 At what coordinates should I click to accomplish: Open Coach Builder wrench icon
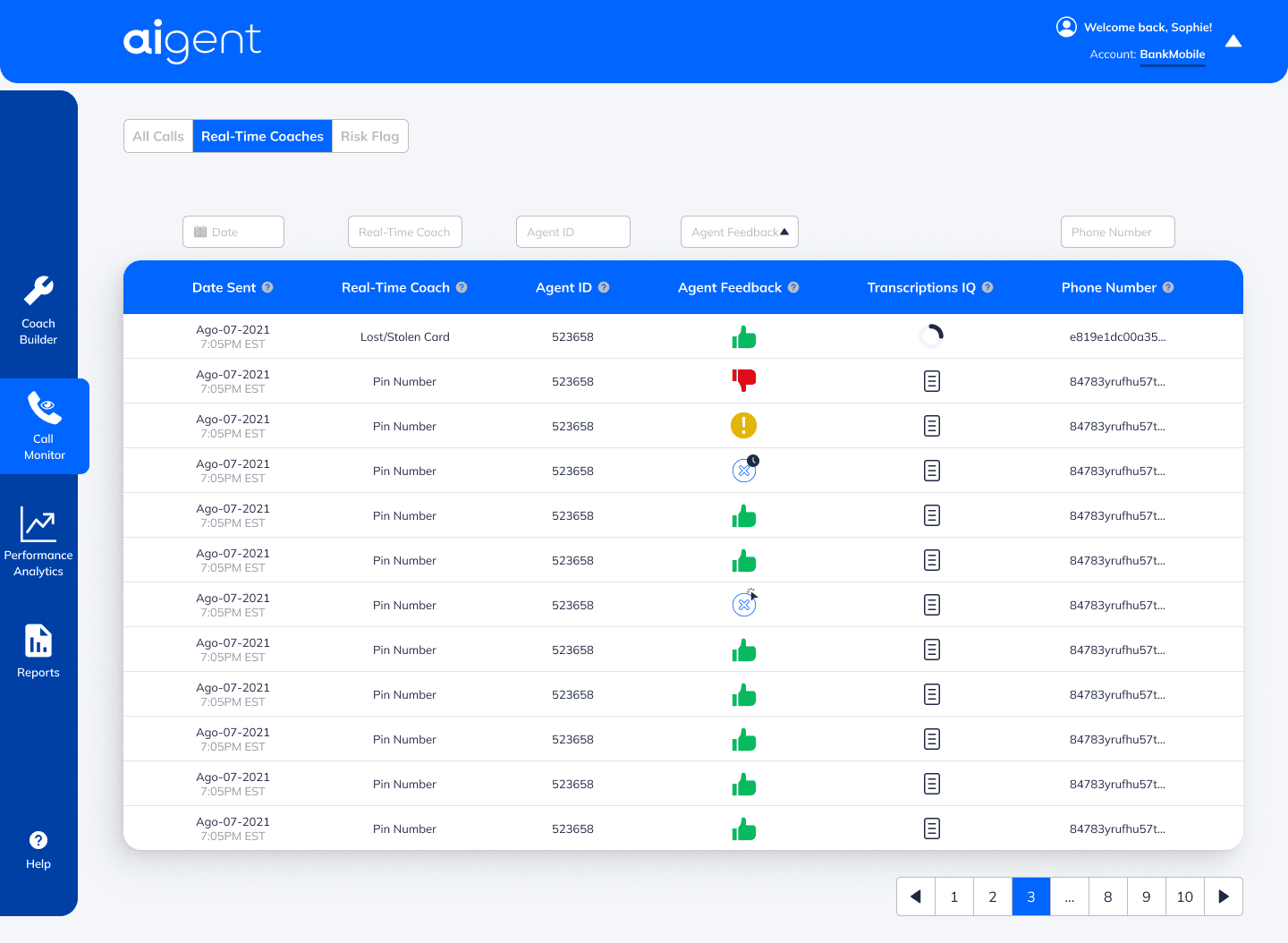pos(38,291)
